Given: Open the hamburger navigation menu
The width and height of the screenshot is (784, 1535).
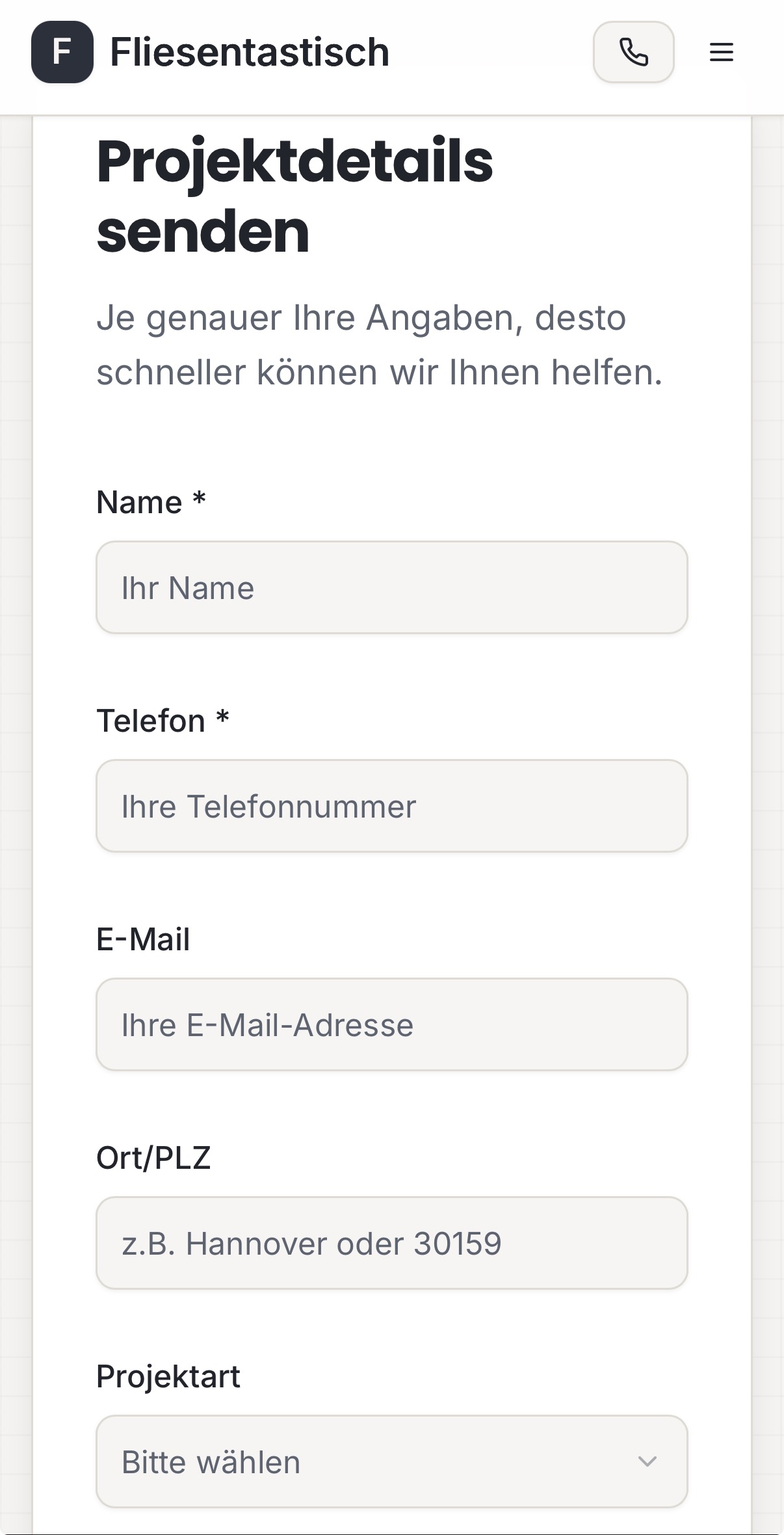Looking at the screenshot, I should (x=721, y=52).
